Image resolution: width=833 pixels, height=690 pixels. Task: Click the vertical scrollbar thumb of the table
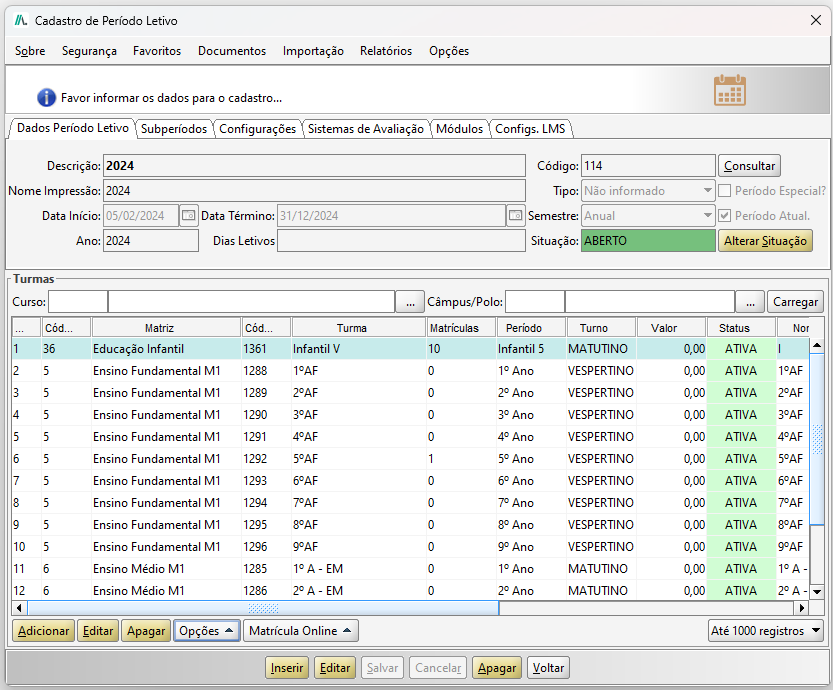click(x=817, y=439)
